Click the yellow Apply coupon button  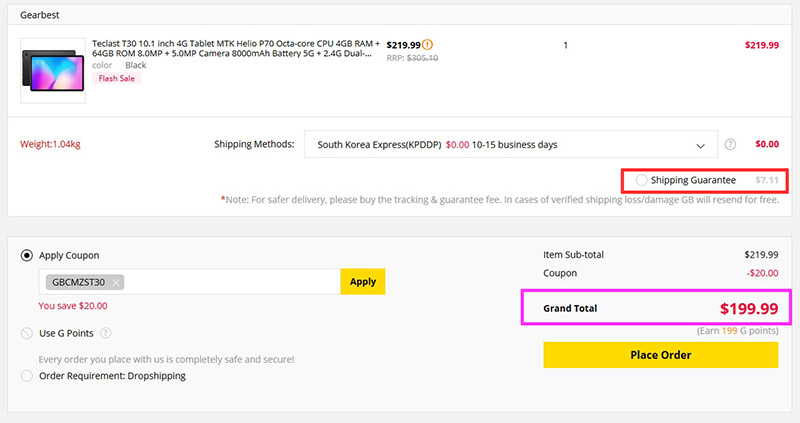coord(363,282)
